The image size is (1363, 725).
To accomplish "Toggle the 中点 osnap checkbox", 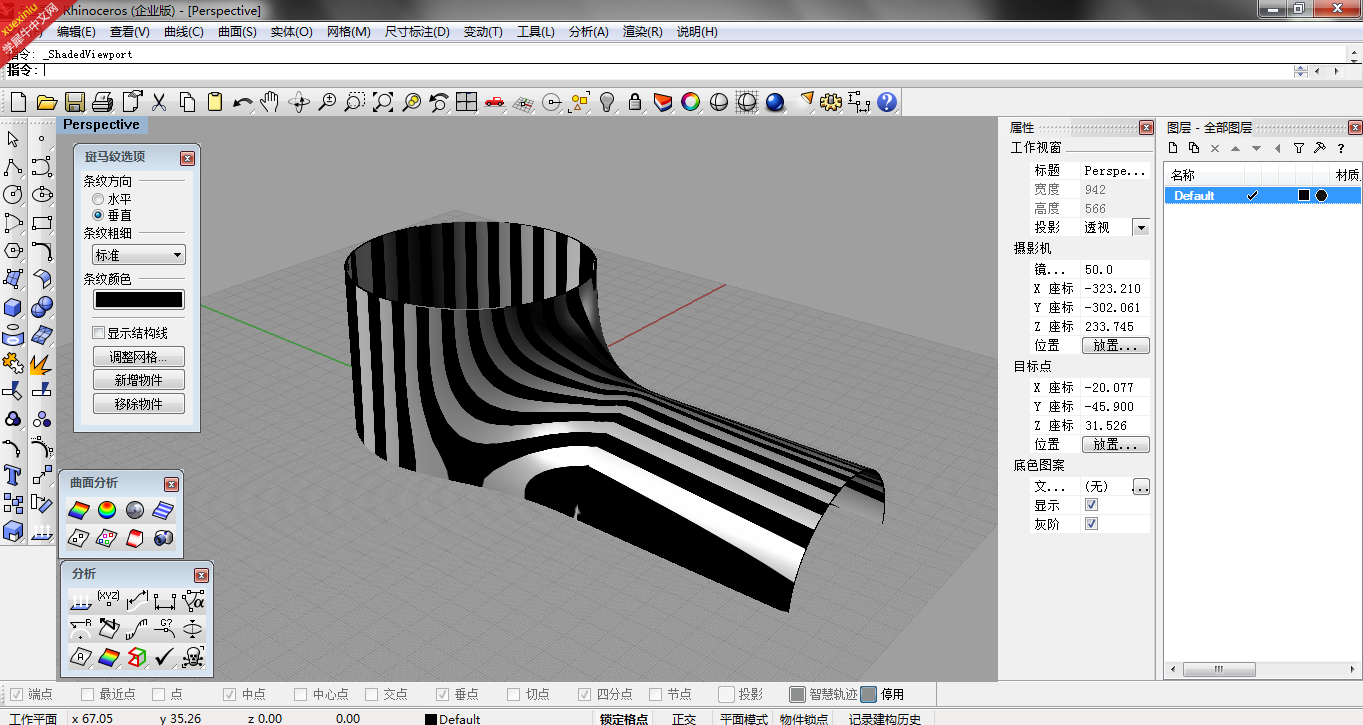I will tap(229, 694).
